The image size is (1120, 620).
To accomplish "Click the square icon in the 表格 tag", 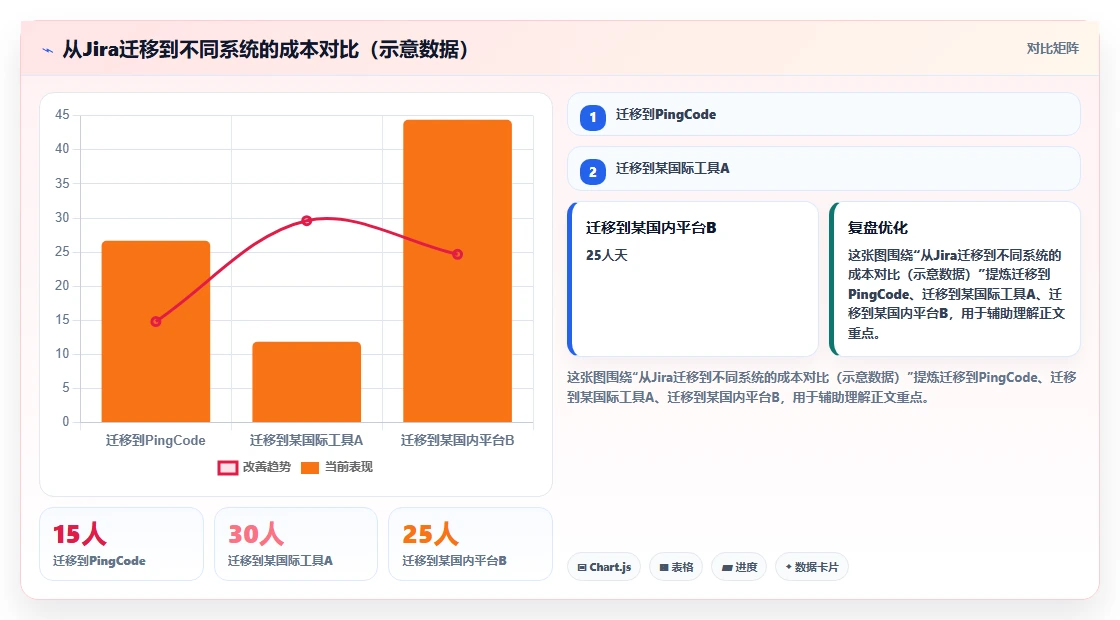I will pyautogui.click(x=664, y=568).
